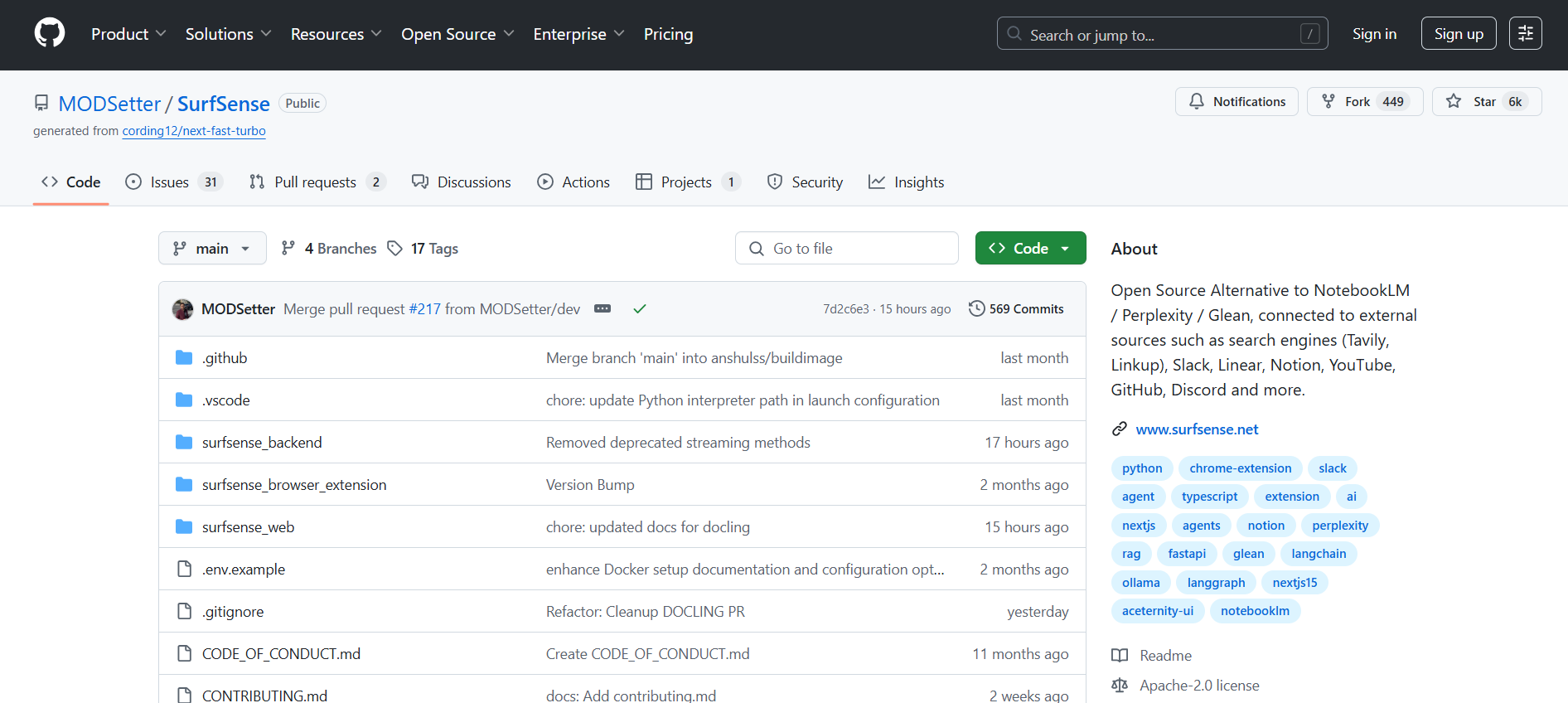
Task: Star the SurfSense repository
Action: point(1487,101)
